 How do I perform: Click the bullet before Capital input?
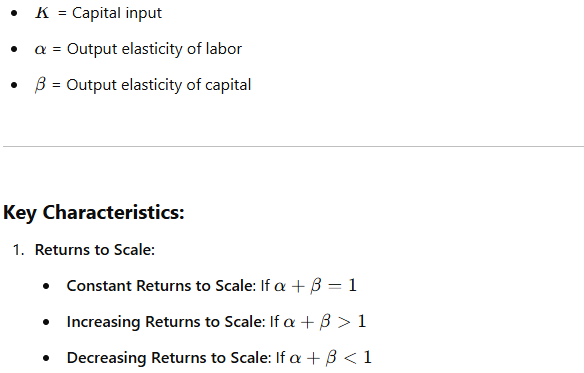[14, 13]
